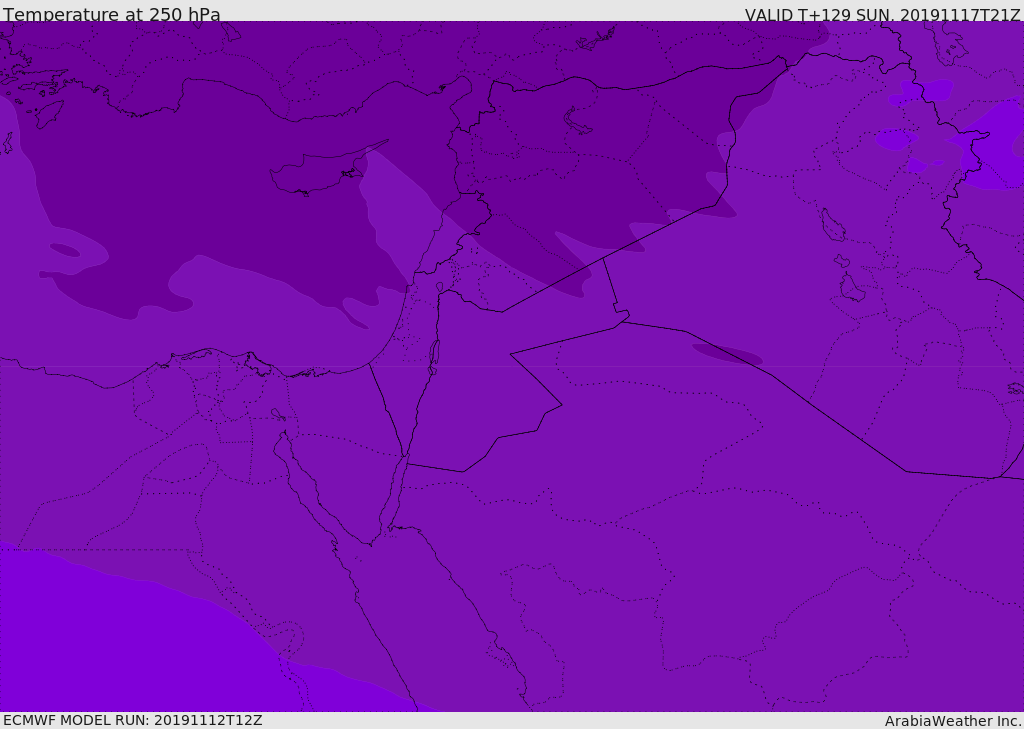This screenshot has height=729, width=1024.
Task: Click the 'ArabiaWeather Inc' credit text
Action: click(952, 721)
